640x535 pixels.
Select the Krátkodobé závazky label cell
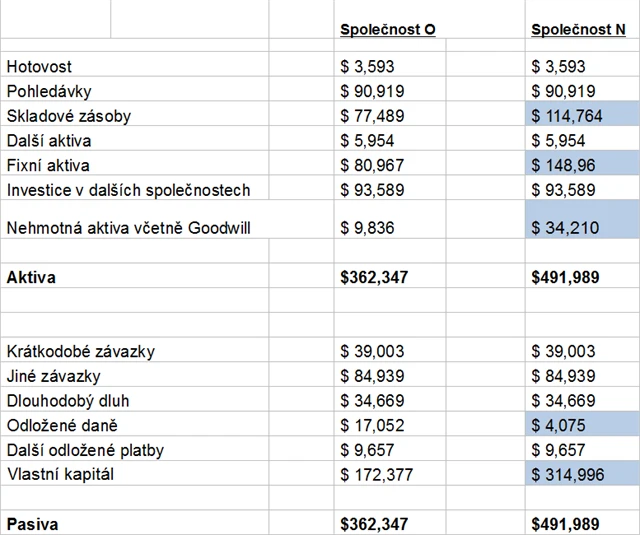tap(81, 351)
